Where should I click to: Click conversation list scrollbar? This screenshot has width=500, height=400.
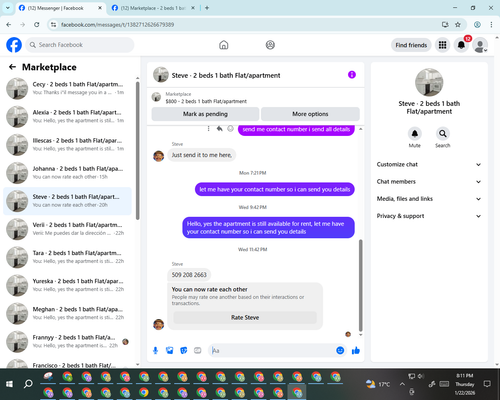(x=137, y=150)
